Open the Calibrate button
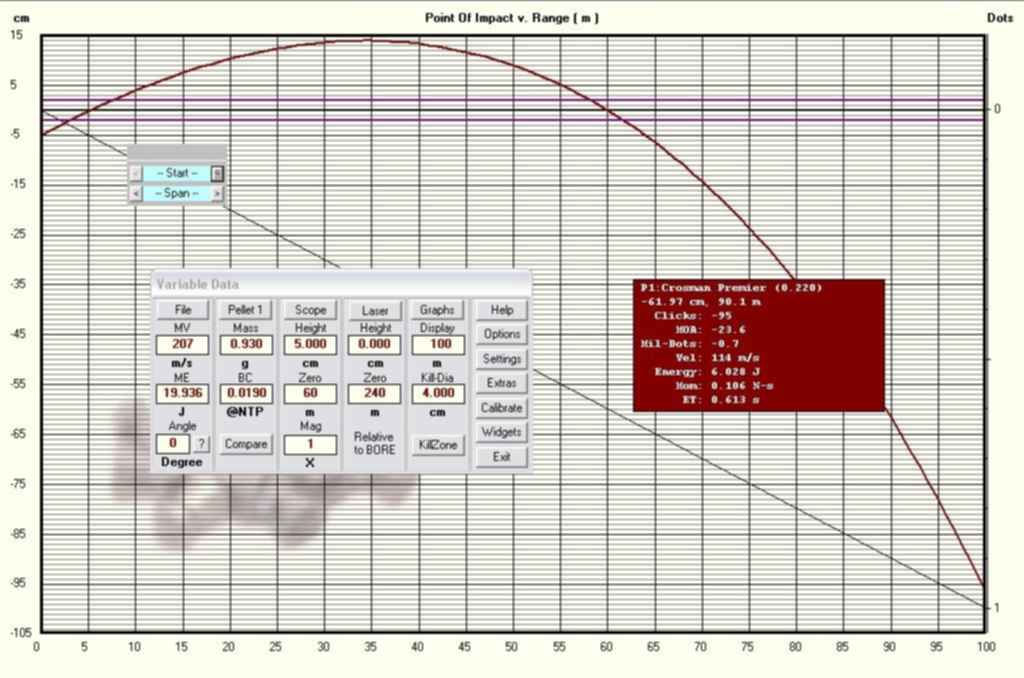 point(501,408)
